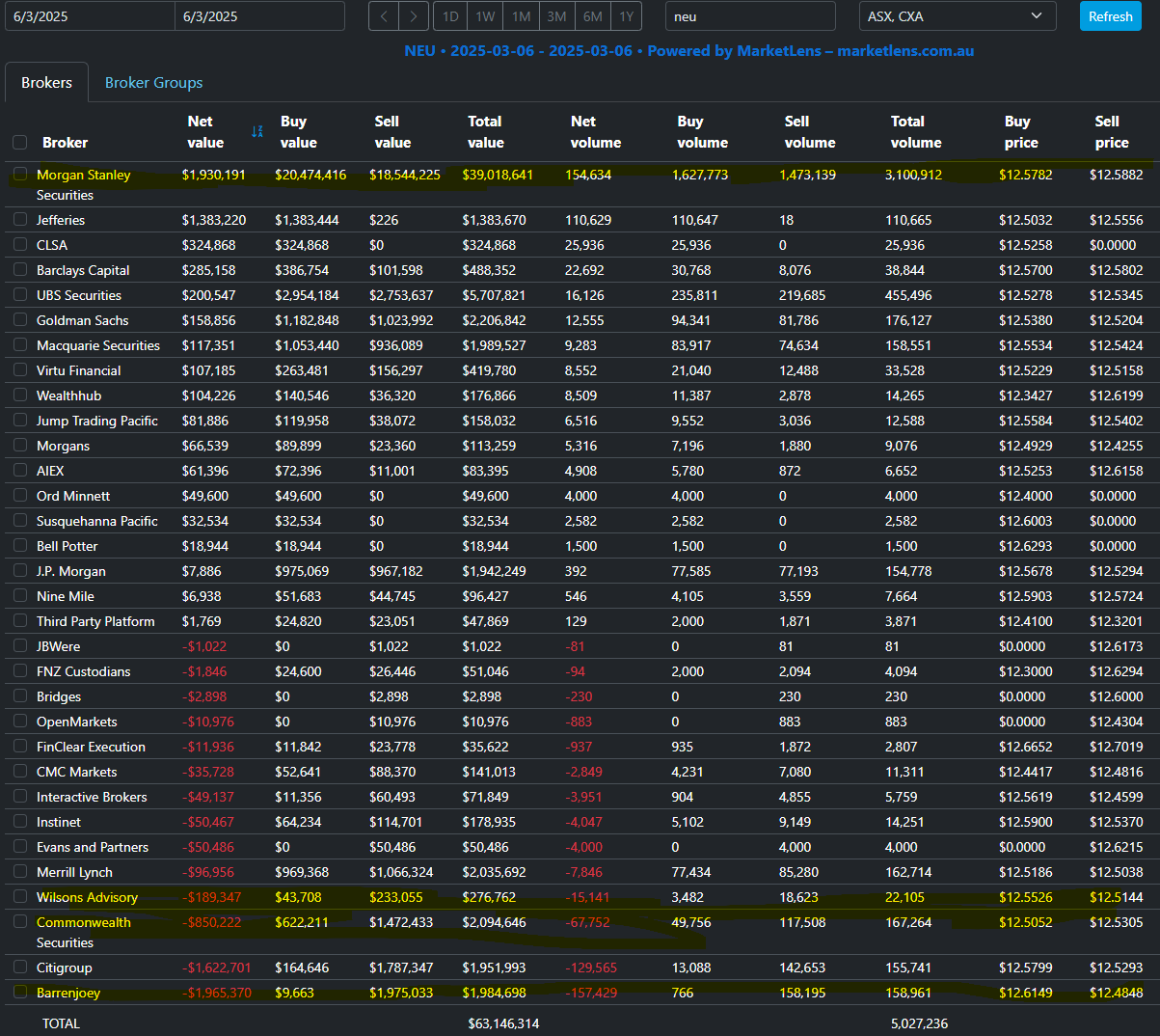Open the ASX, CXA exchange dropdown
This screenshot has height=1036, width=1160.
958,16
